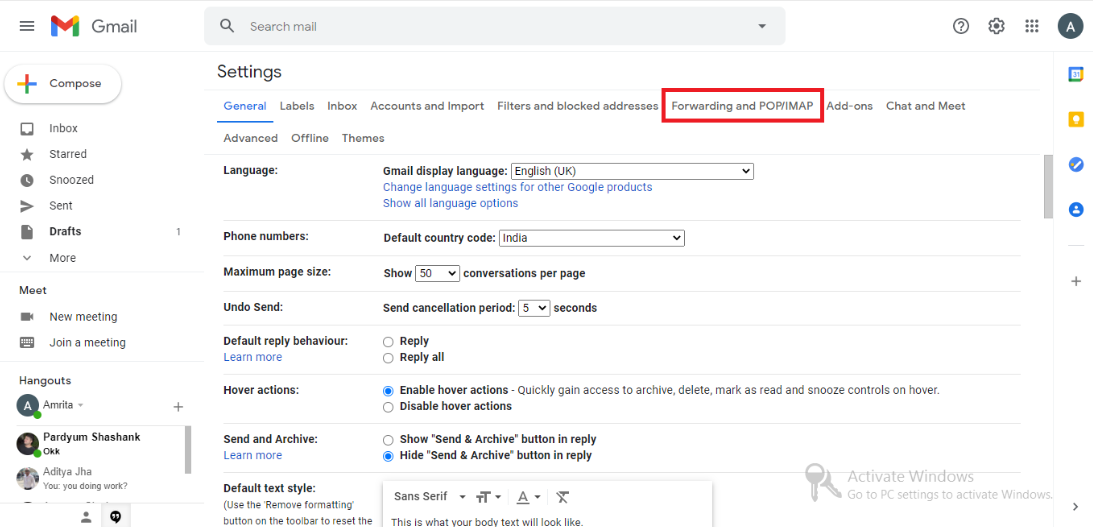Click the Settings gear icon
This screenshot has width=1093, height=527.
coord(997,26)
